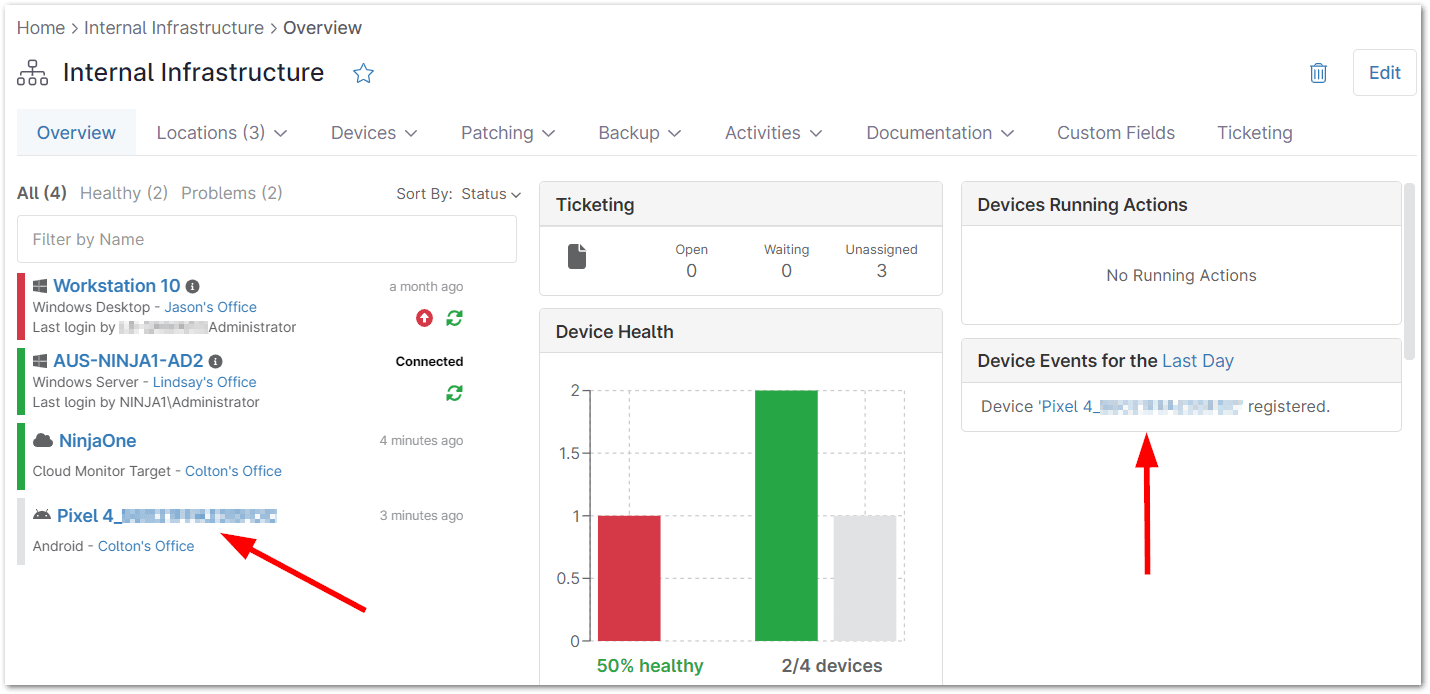The height and width of the screenshot is (694, 1430).
Task: Open the Sort By Status dropdown
Action: coord(490,194)
